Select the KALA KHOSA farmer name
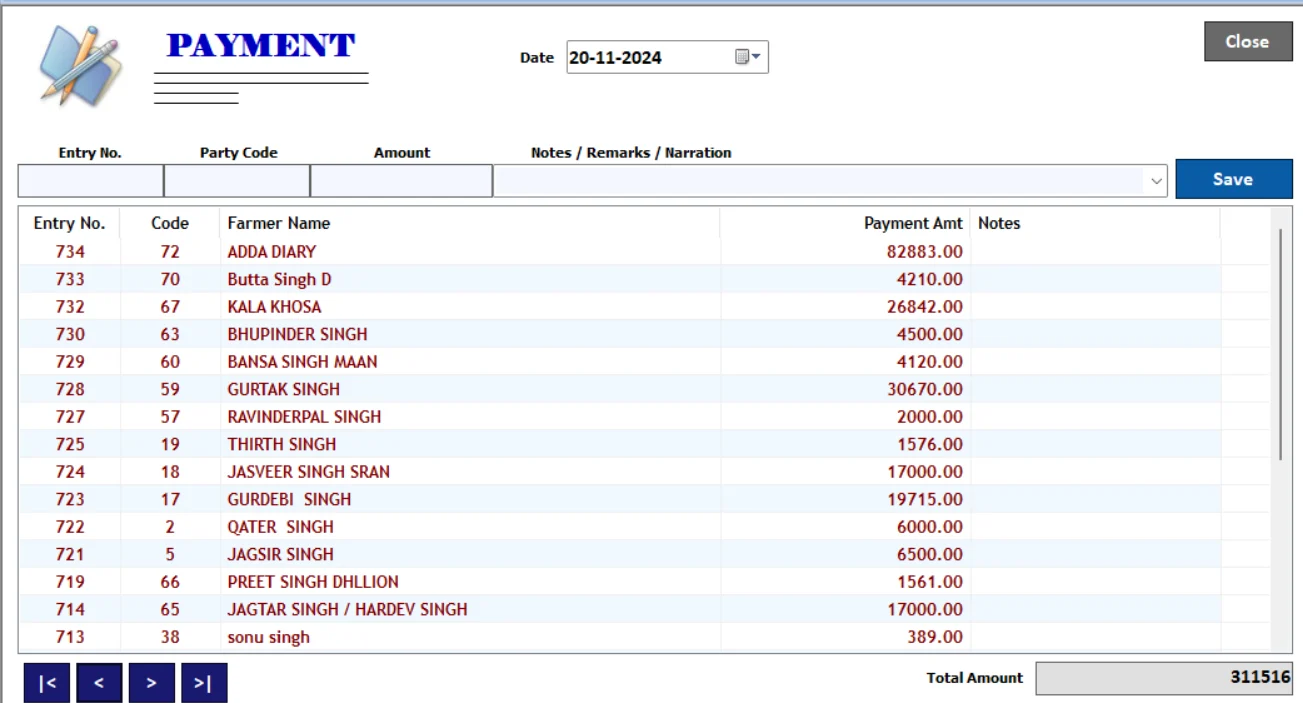This screenshot has height=703, width=1303. (x=274, y=307)
